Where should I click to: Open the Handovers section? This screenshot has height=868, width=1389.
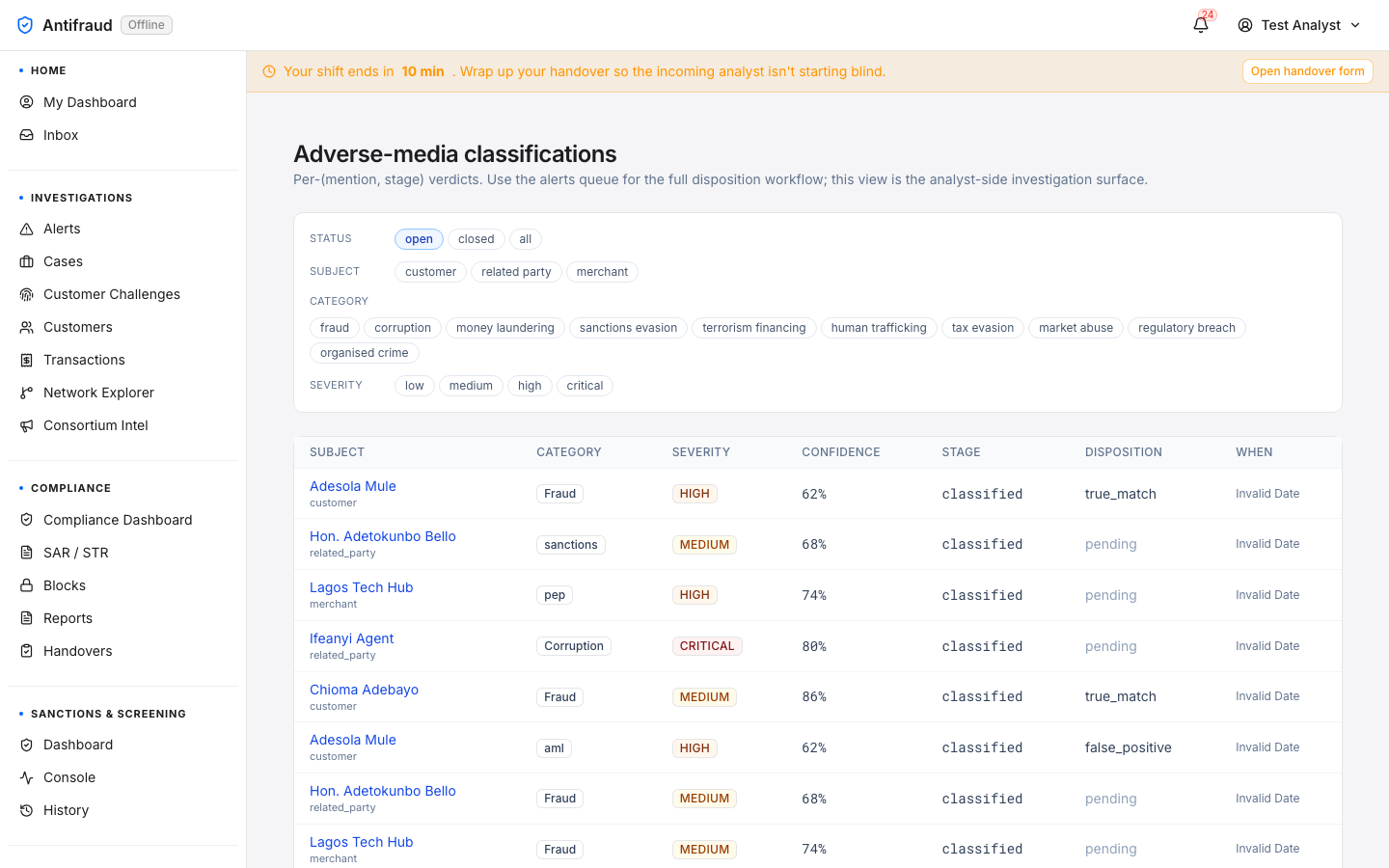(123, 651)
